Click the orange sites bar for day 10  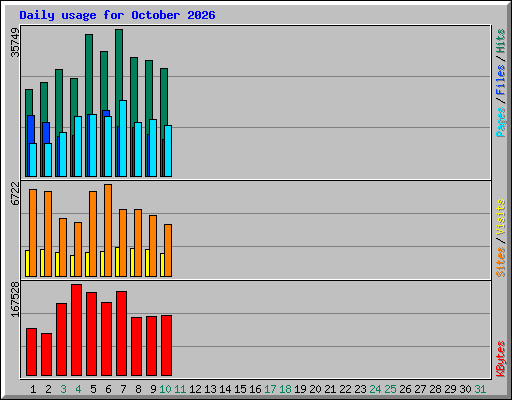[168, 250]
